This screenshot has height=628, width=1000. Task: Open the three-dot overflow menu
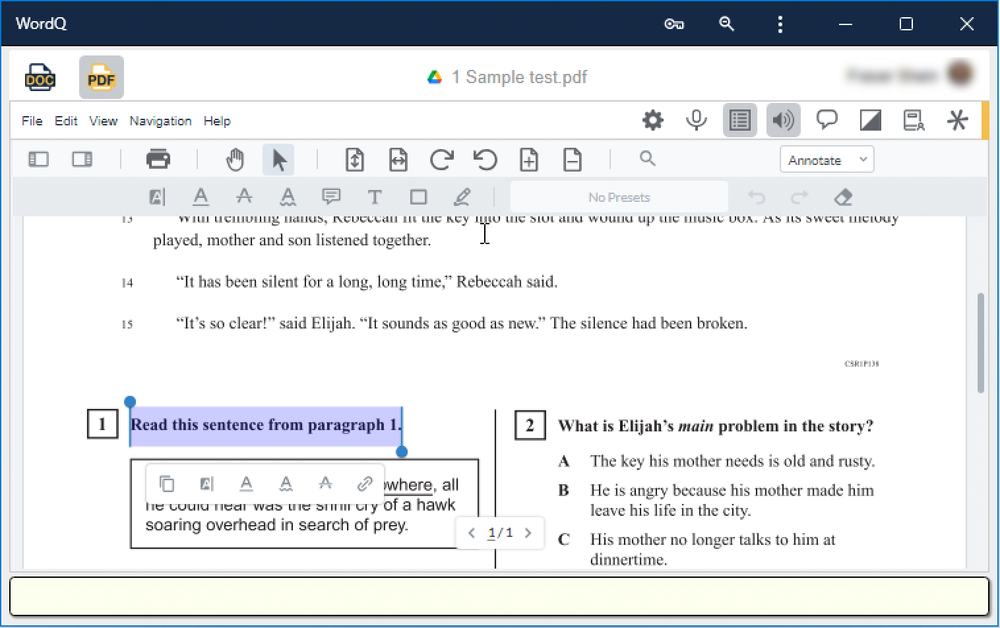pos(780,23)
